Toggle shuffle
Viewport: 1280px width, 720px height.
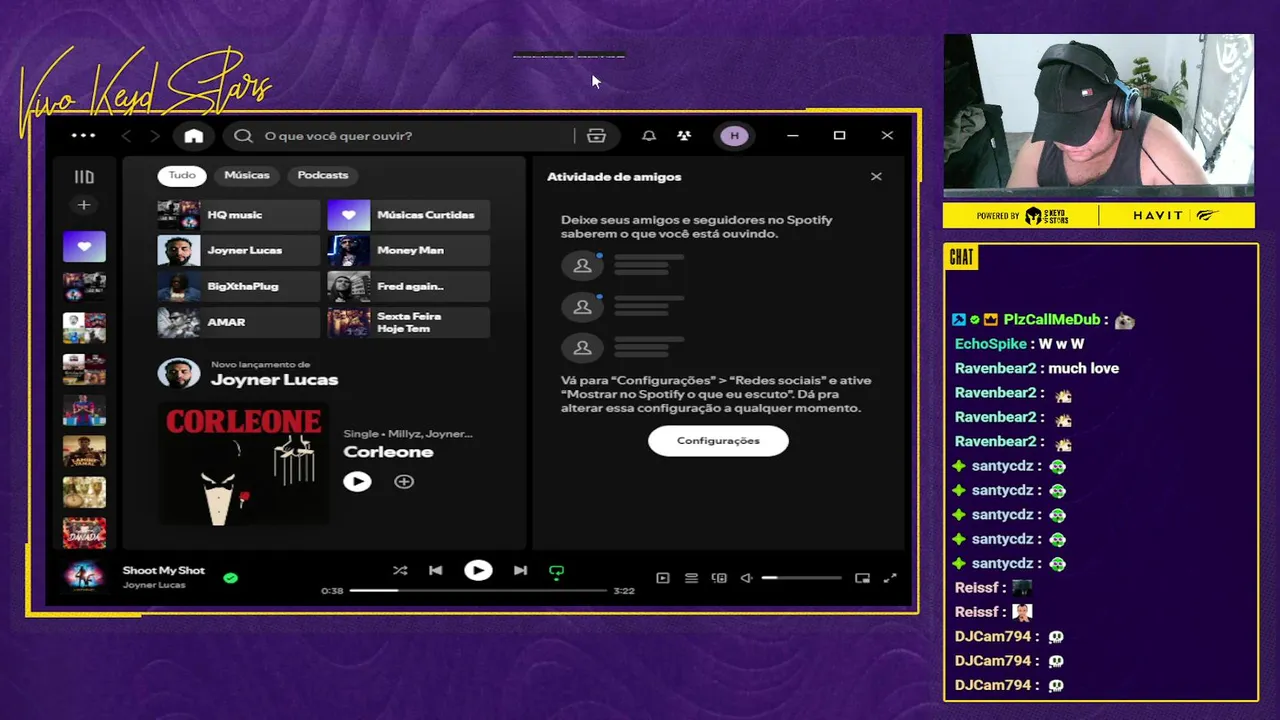tap(400, 571)
